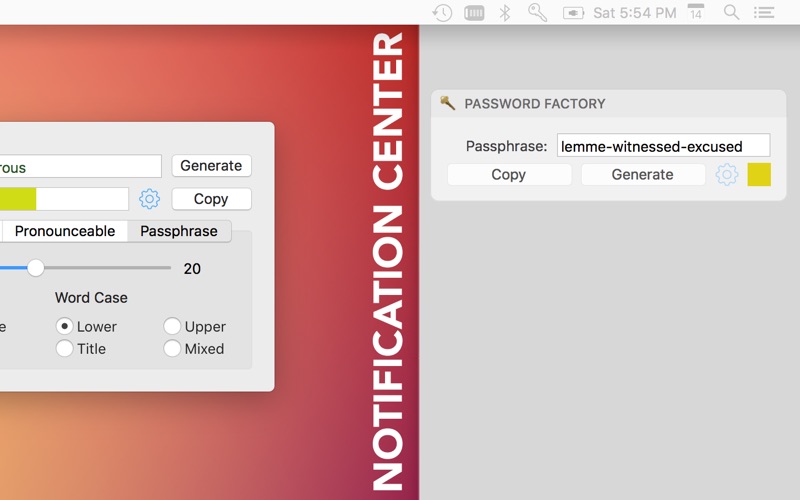Image resolution: width=800 pixels, height=500 pixels.
Task: Click Copy in the app window
Action: 211,199
